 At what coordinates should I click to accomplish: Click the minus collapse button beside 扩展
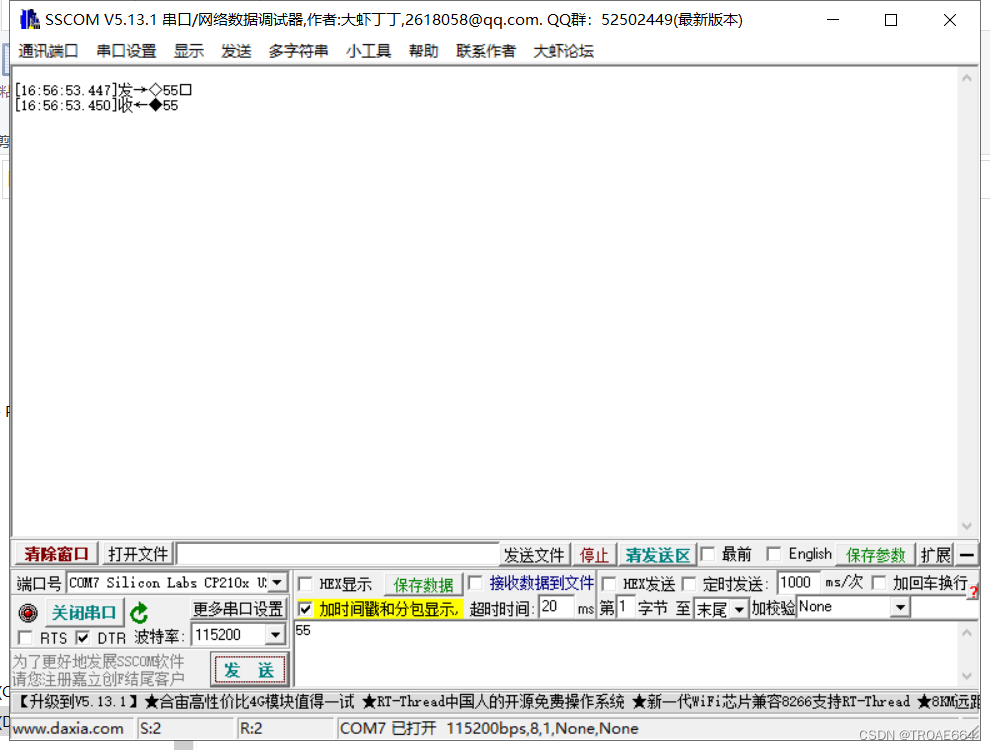coord(967,555)
